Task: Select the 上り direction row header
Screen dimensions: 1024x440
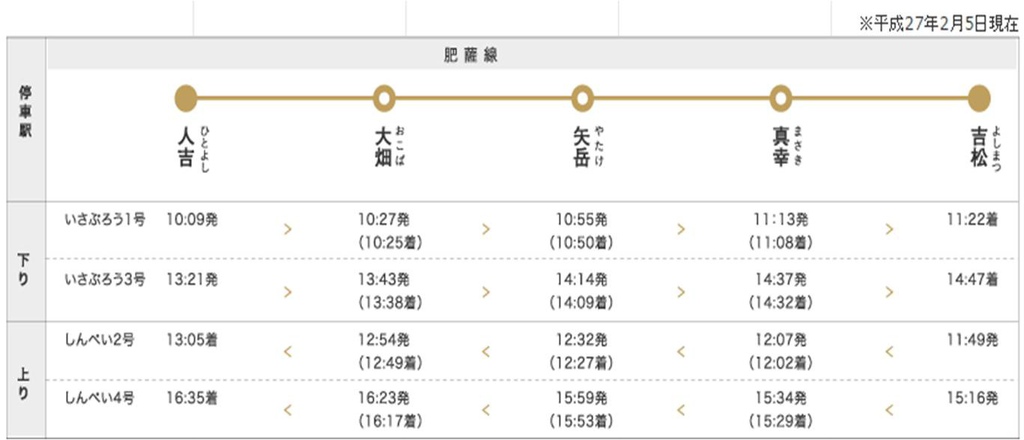Action: pyautogui.click(x=24, y=380)
